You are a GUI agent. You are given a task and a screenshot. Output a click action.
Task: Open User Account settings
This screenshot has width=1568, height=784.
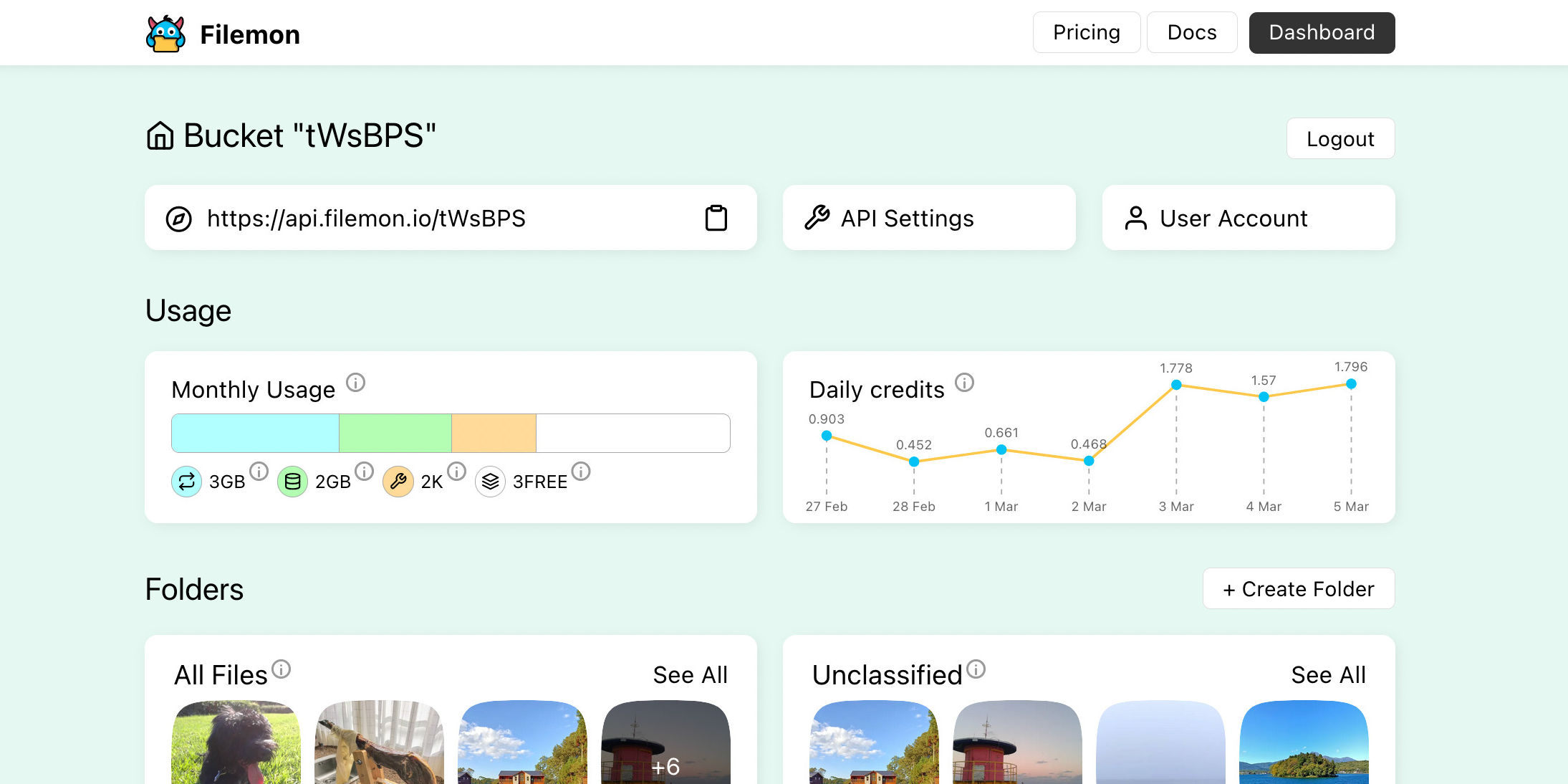1248,218
